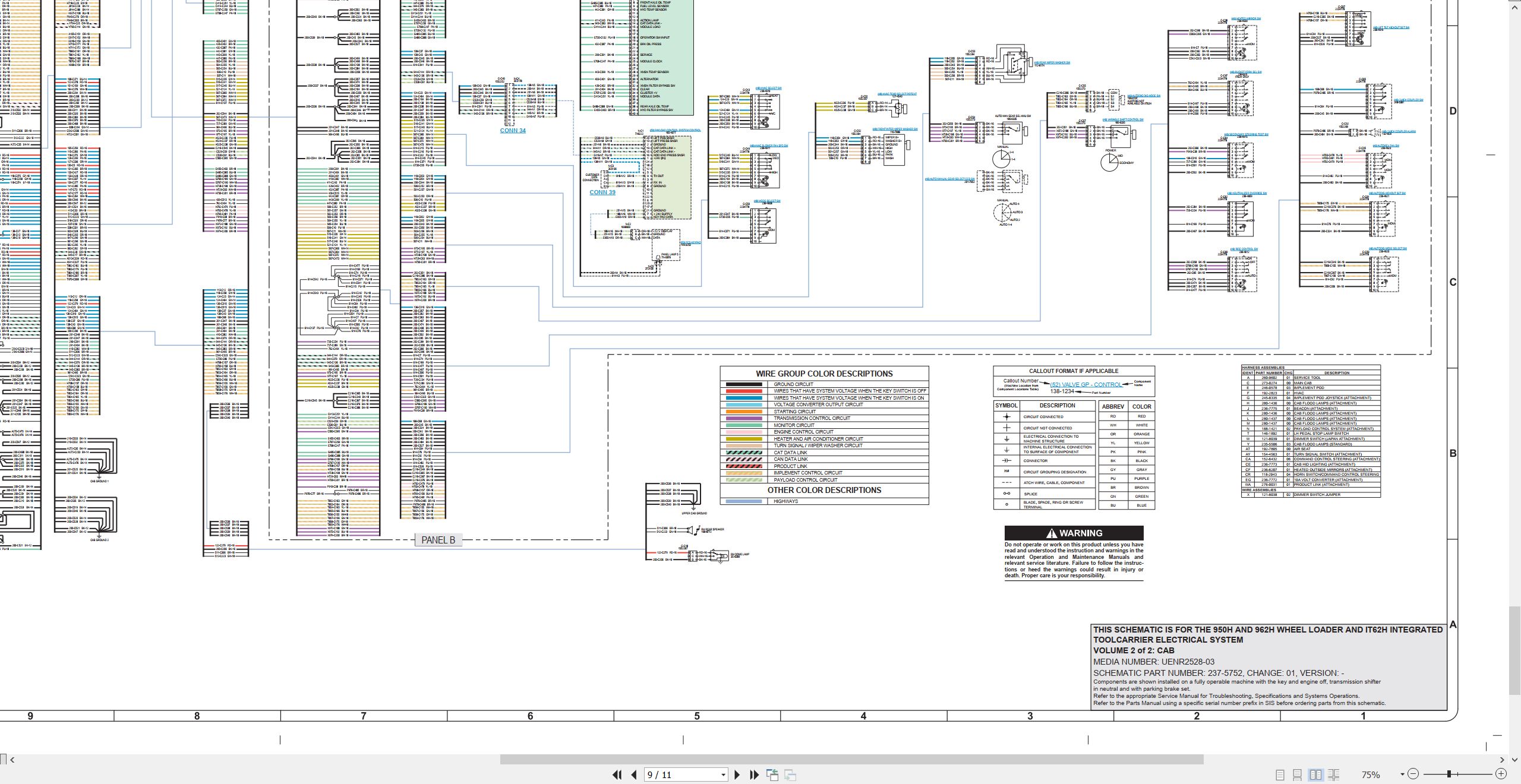Click the CIRCUIT CONNECTED symbol row
Image resolution: width=1521 pixels, height=784 pixels.
pos(1044,417)
